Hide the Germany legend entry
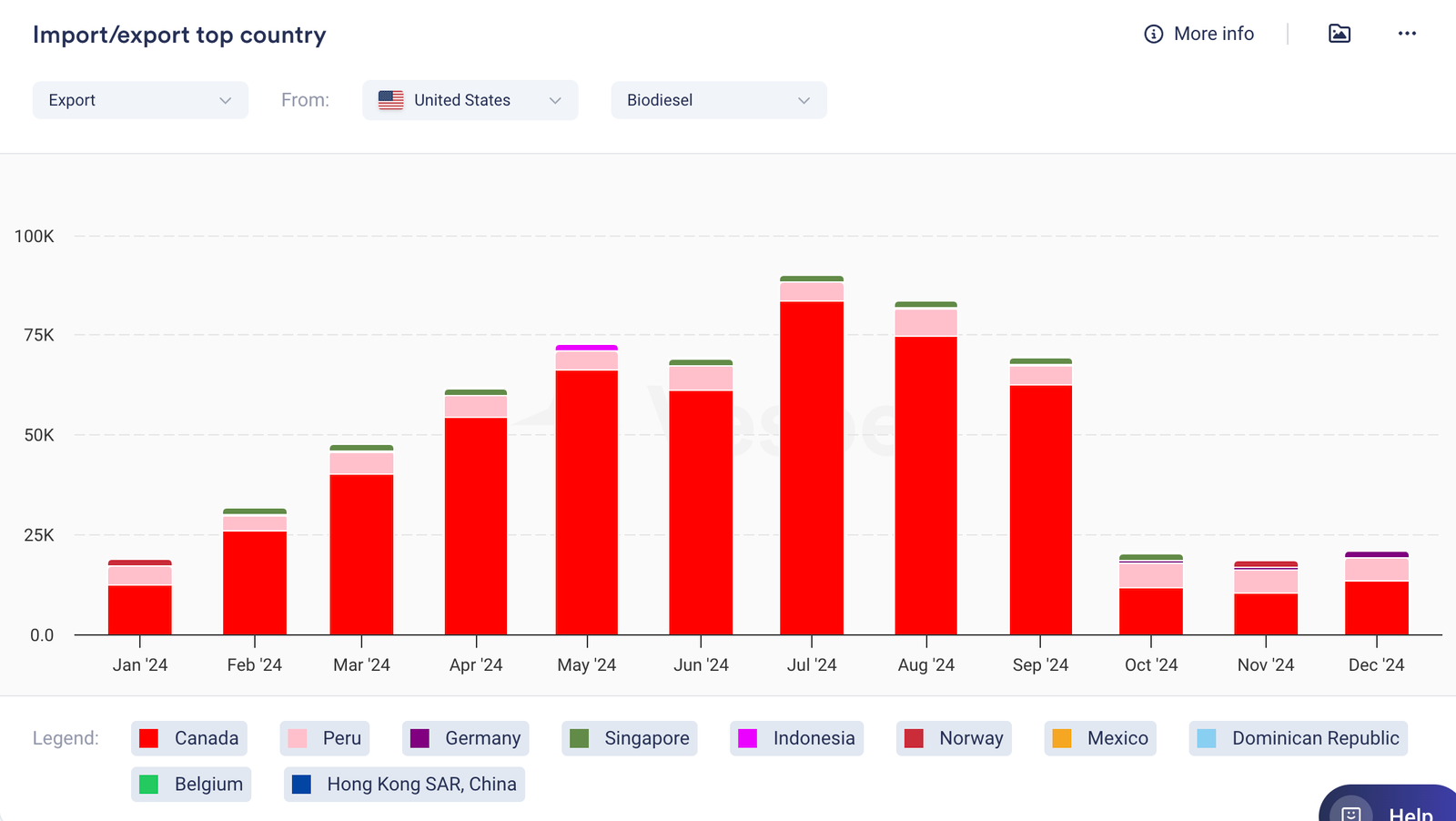Screen dimensions: 1456x821 point(465,738)
